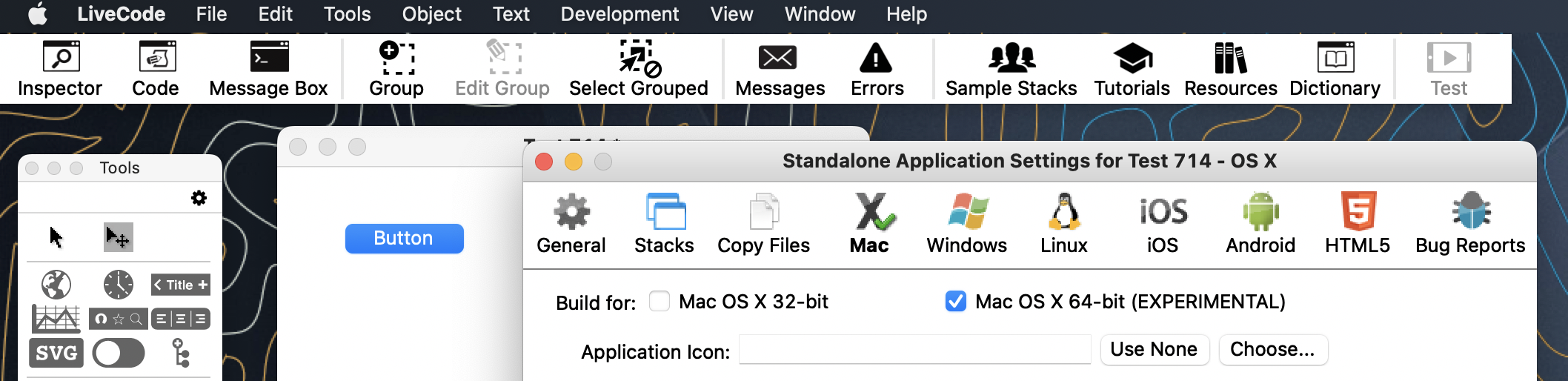
Task: Pick the Switch Button widget
Action: 119,353
